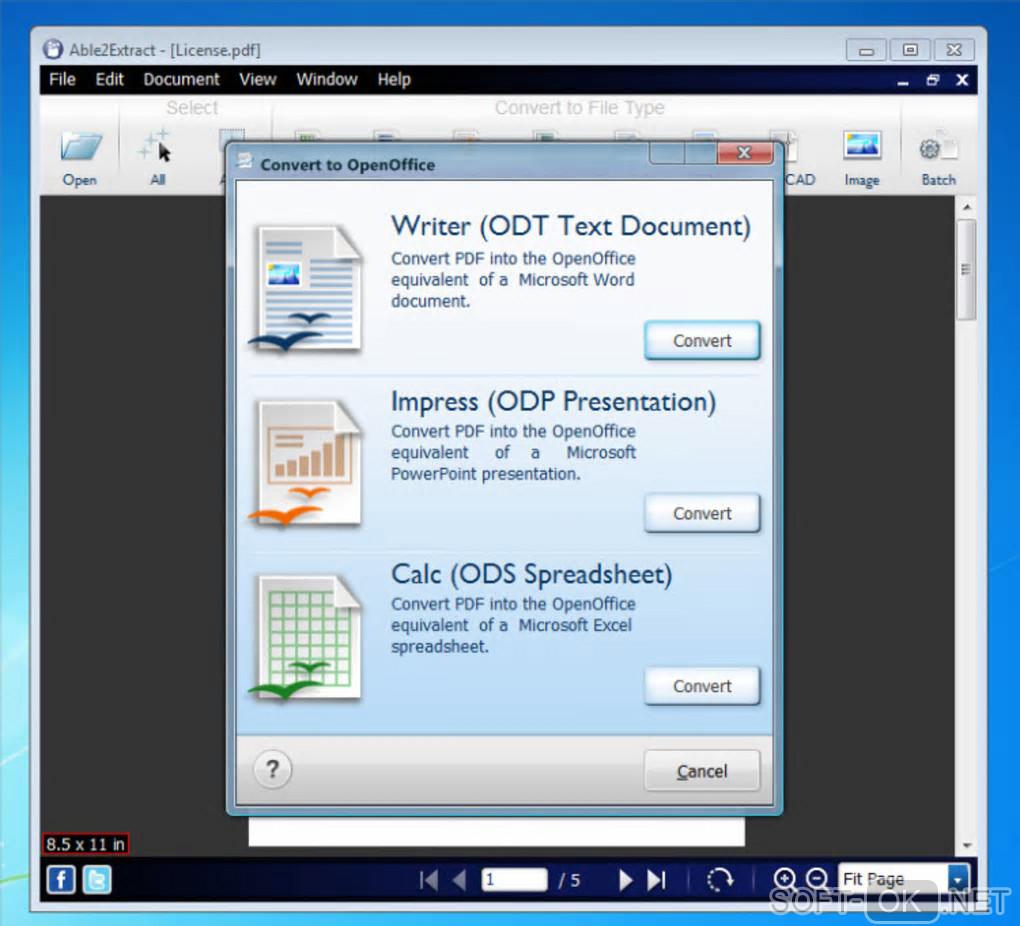1020x926 pixels.
Task: Click the scrollbar down arrow
Action: tap(967, 845)
